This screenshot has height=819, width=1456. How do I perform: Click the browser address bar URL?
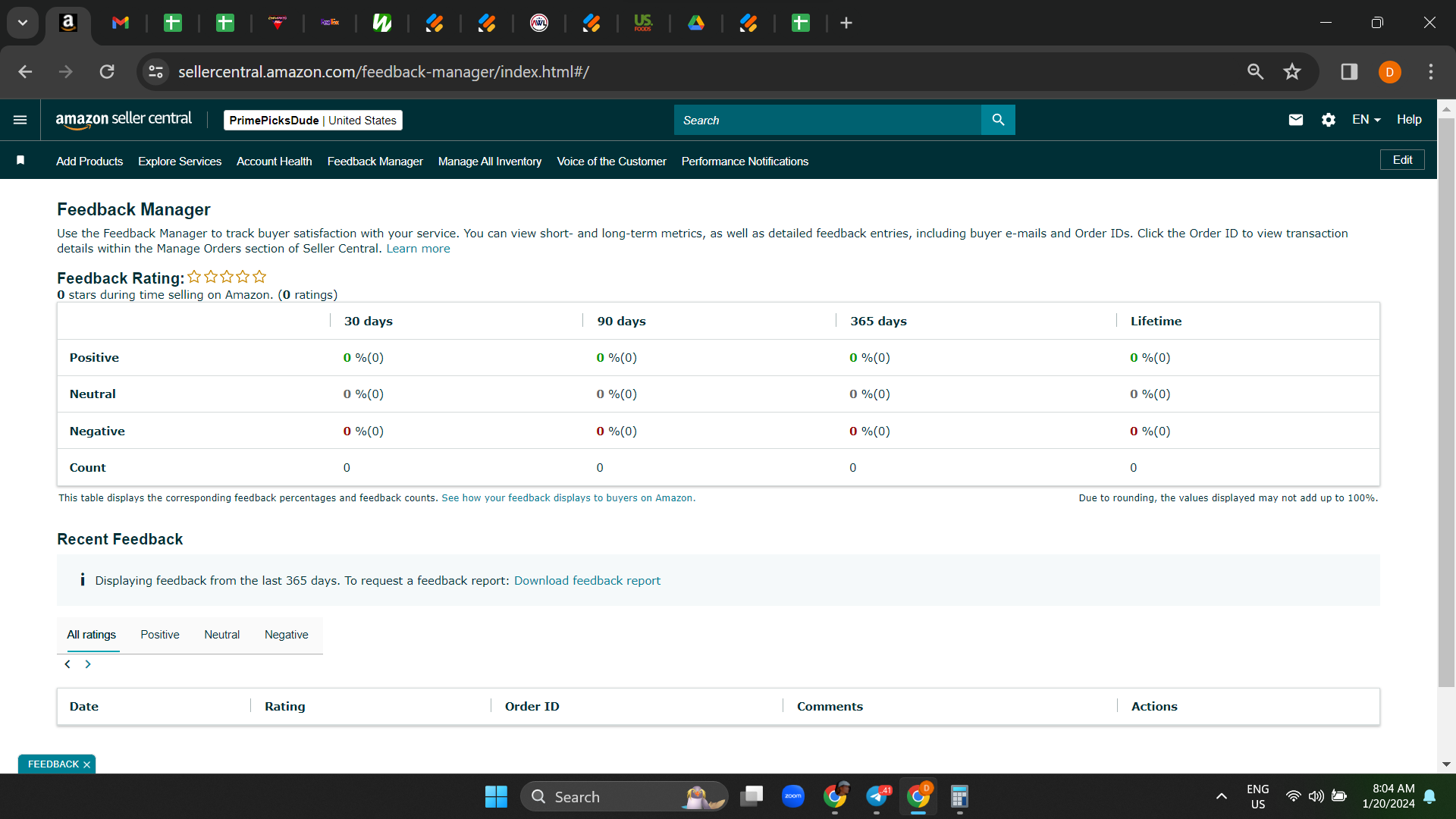pyautogui.click(x=384, y=72)
